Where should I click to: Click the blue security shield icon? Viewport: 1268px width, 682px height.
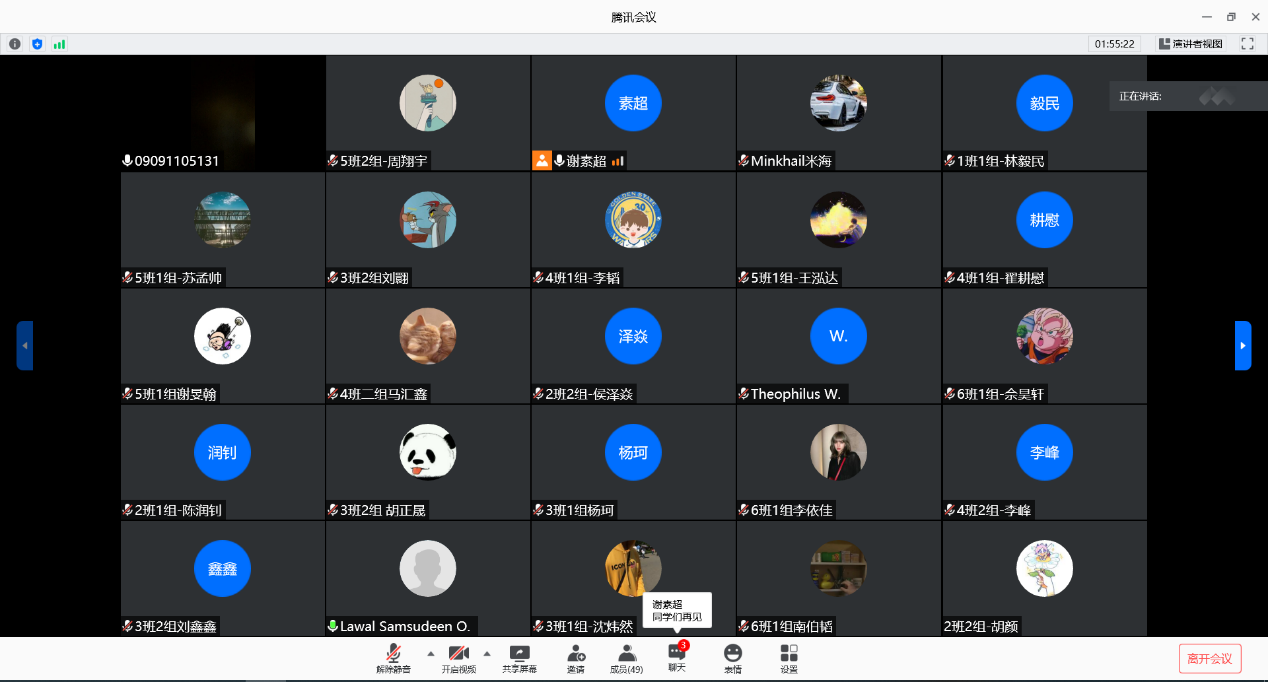click(x=37, y=44)
